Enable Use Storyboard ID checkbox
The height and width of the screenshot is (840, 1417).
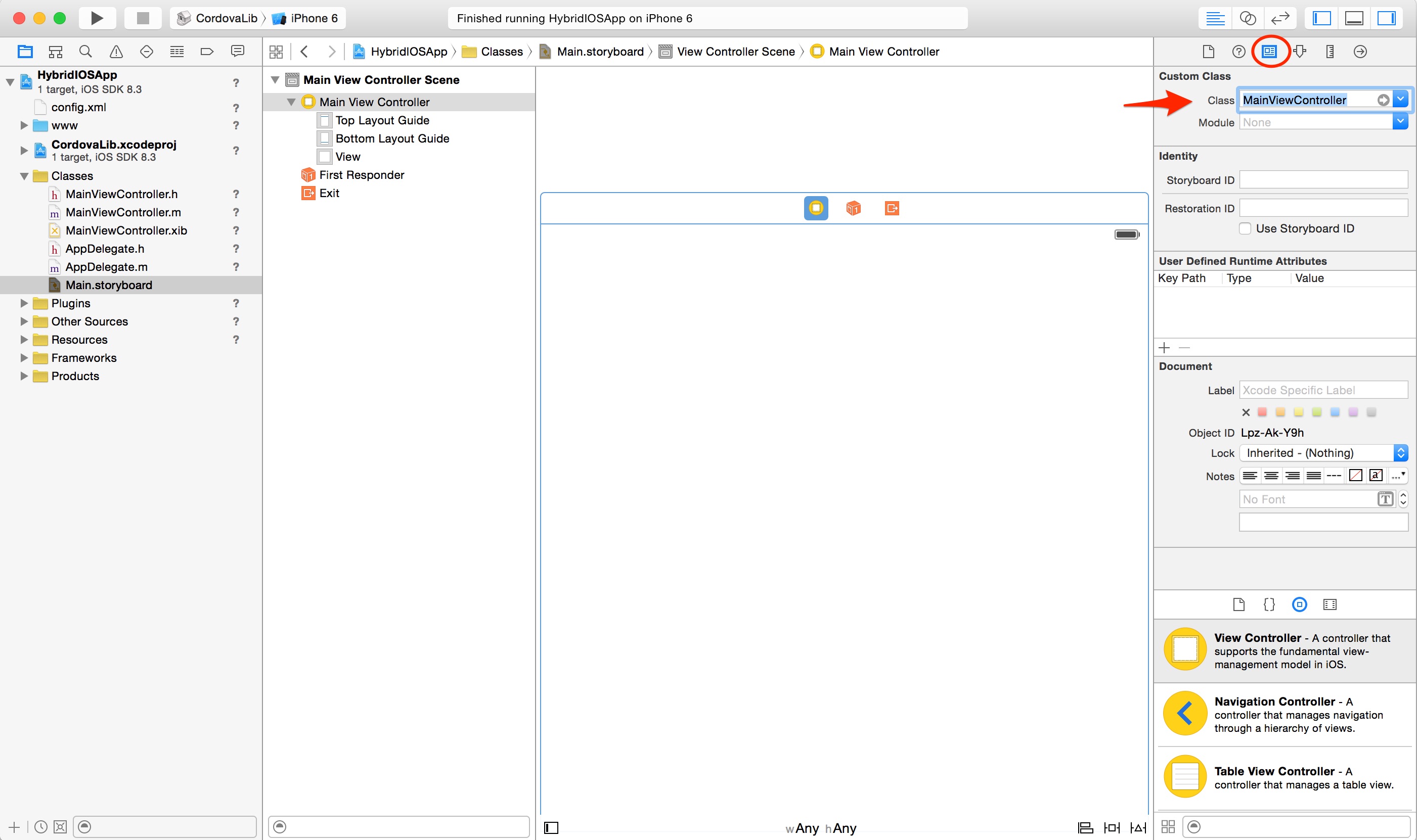click(x=1245, y=228)
